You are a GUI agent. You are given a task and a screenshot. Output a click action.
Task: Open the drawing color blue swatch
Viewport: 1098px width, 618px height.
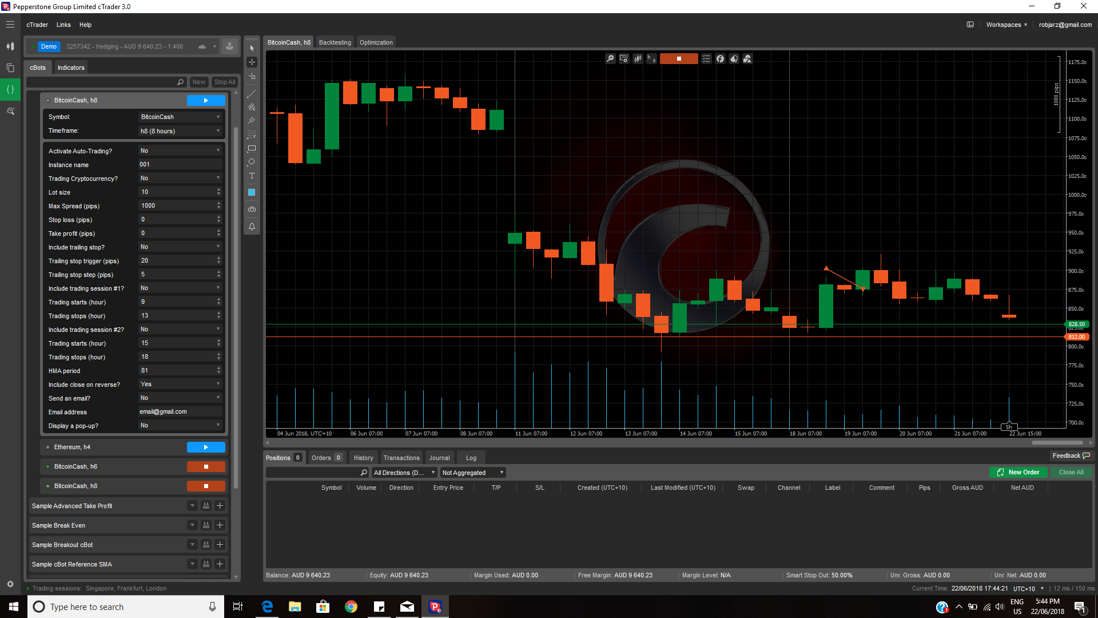click(x=252, y=192)
